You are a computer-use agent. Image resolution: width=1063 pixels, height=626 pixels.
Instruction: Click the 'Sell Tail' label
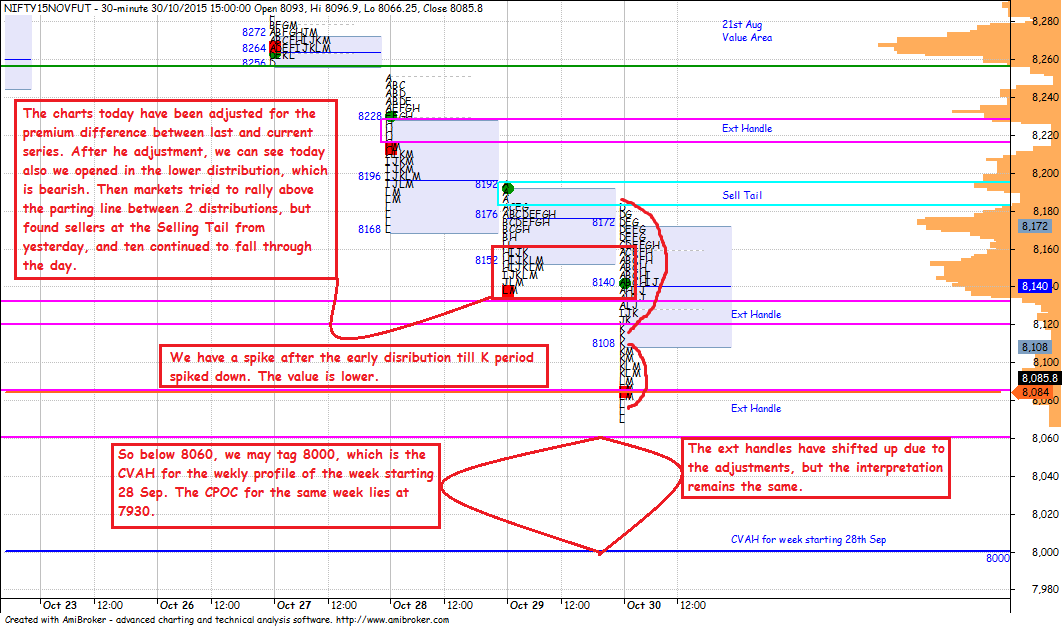[742, 195]
